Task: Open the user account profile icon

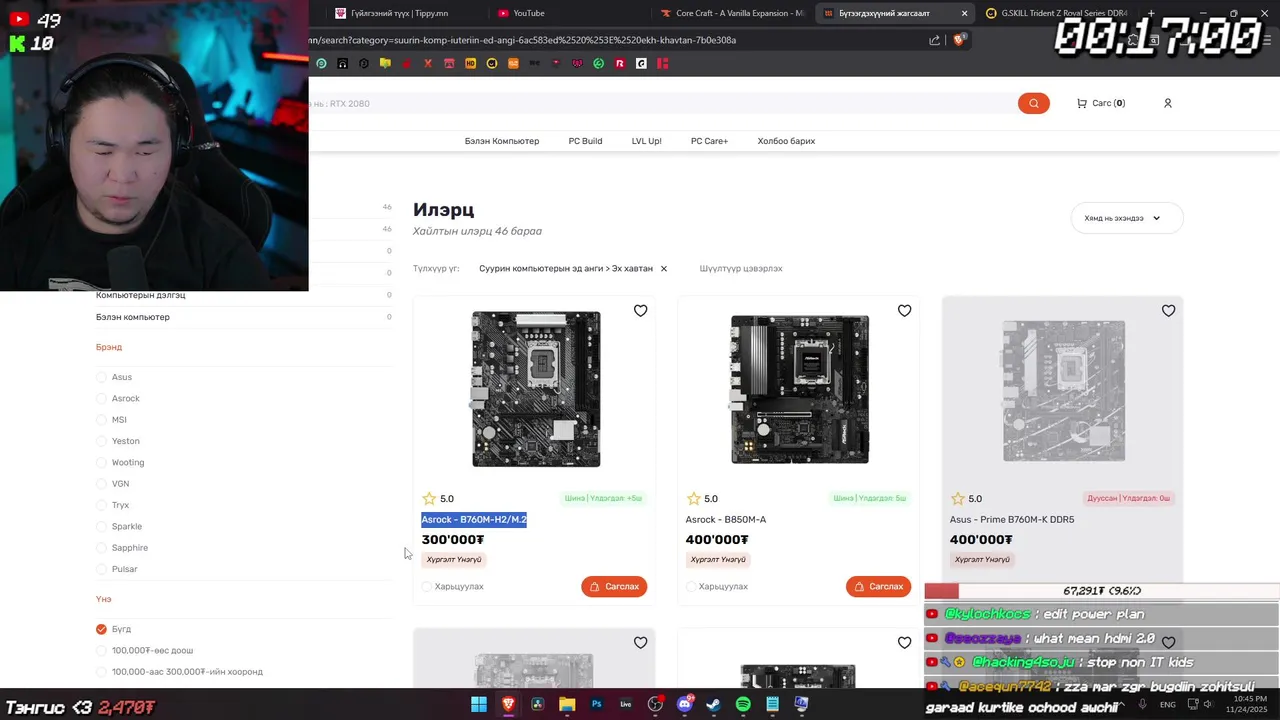Action: pyautogui.click(x=1167, y=103)
